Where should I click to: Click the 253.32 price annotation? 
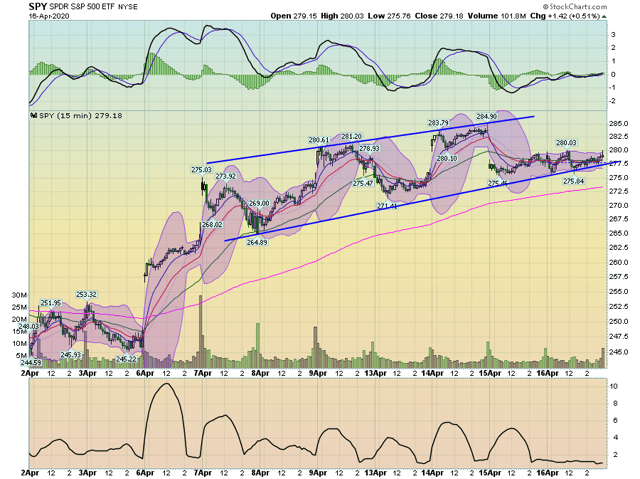[x=86, y=295]
